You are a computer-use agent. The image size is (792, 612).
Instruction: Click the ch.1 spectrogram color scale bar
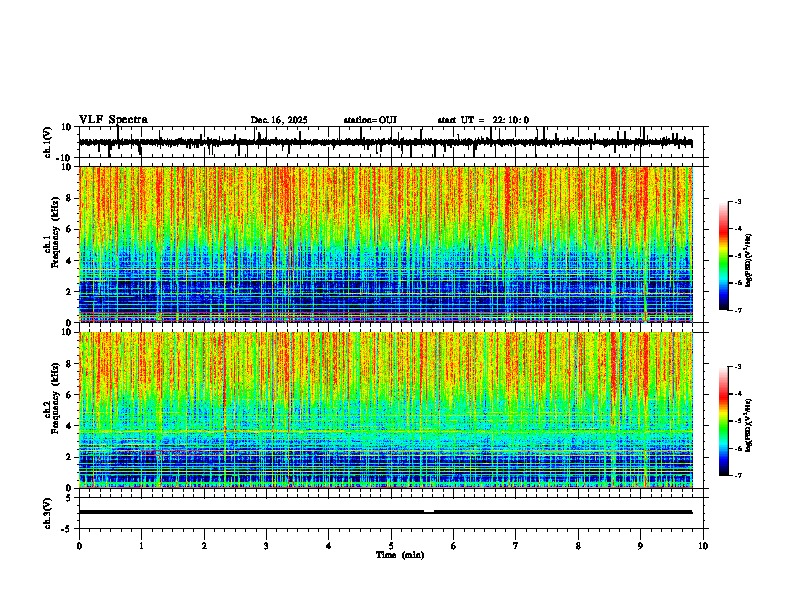[723, 256]
